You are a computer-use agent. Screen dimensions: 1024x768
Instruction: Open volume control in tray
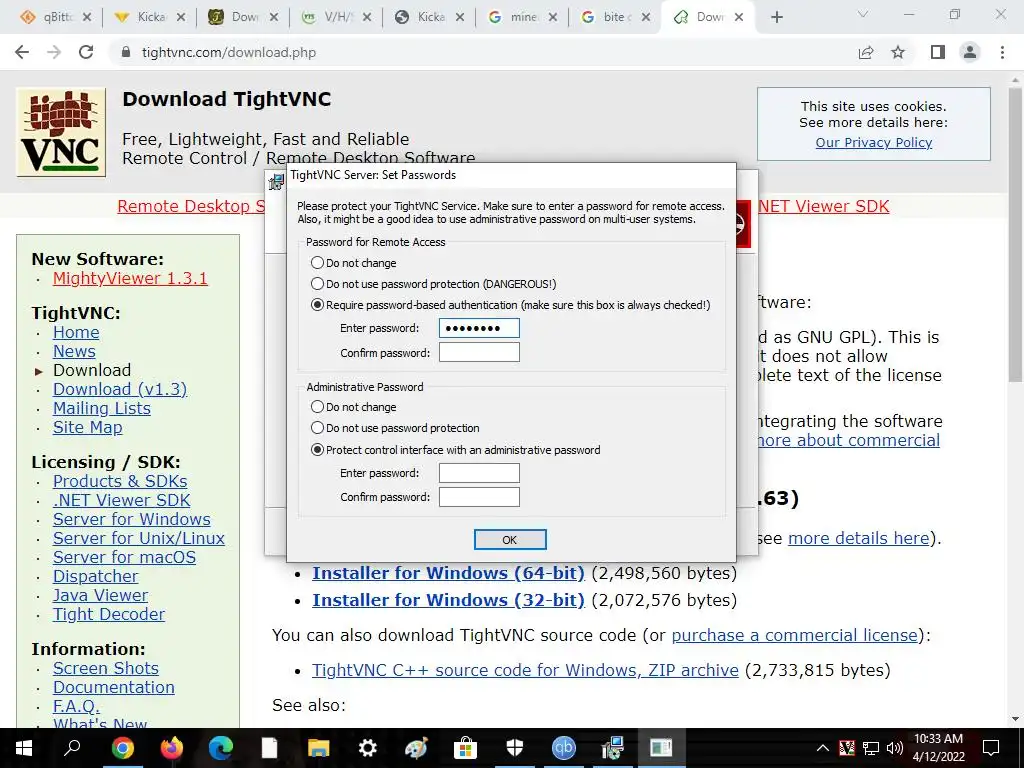[895, 748]
